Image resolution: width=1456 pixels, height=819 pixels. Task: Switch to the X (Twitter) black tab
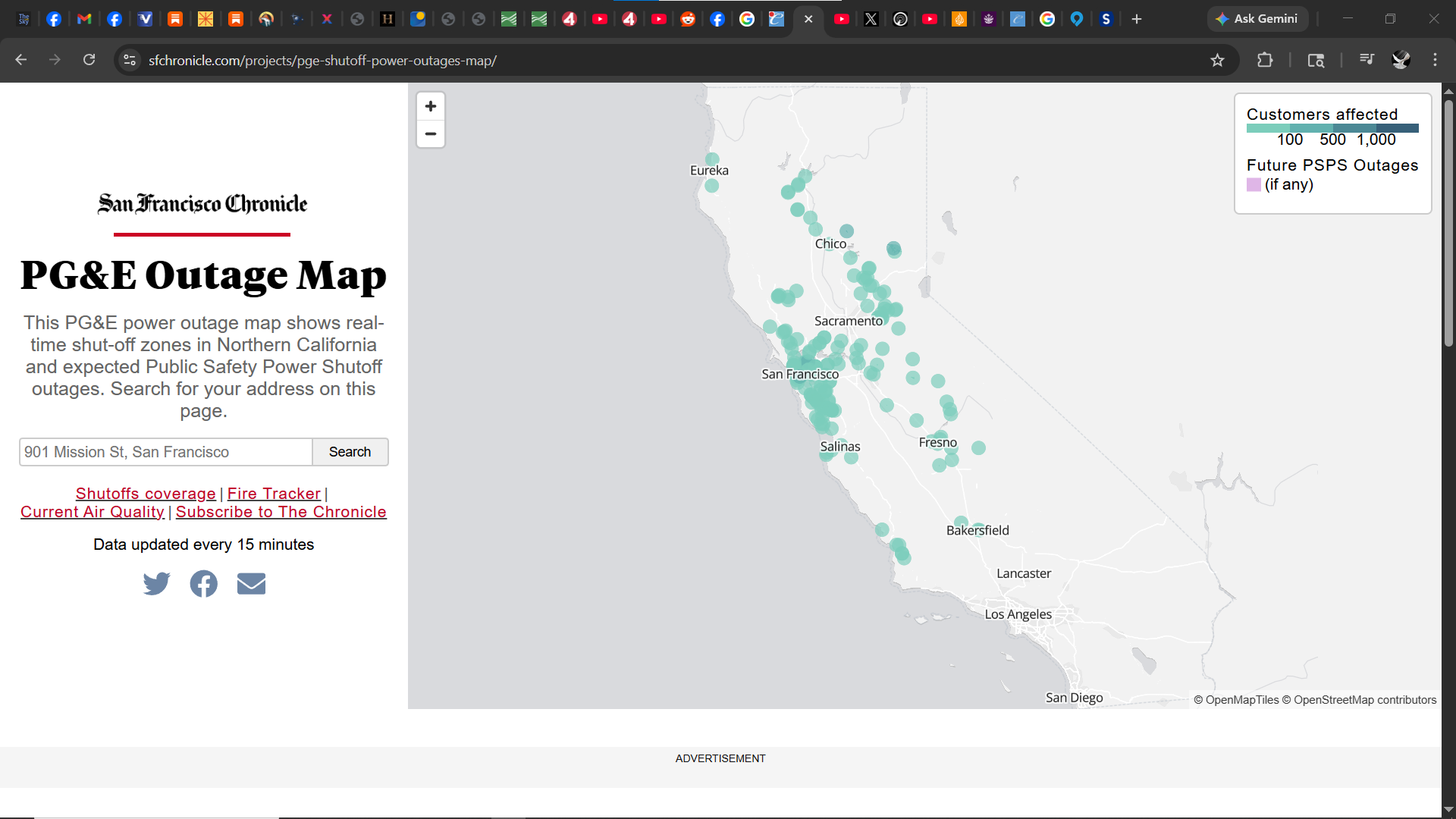click(871, 19)
